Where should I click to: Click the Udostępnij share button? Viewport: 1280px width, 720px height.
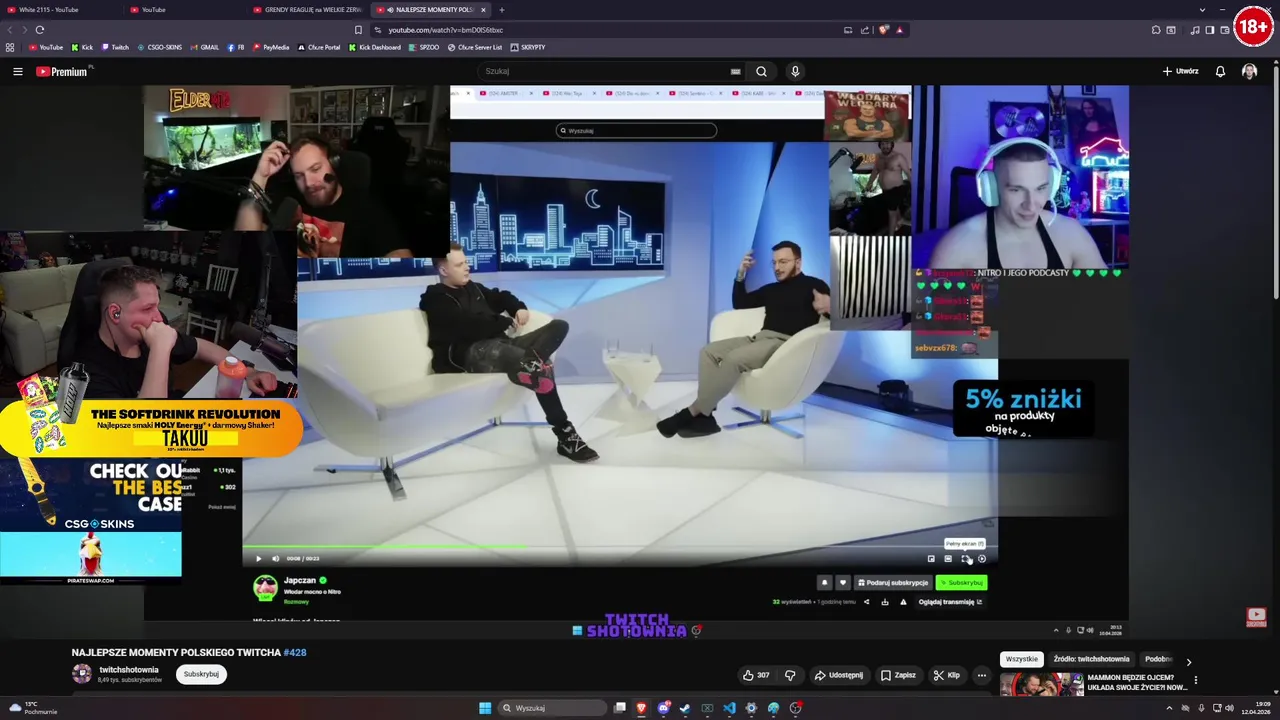coord(838,675)
